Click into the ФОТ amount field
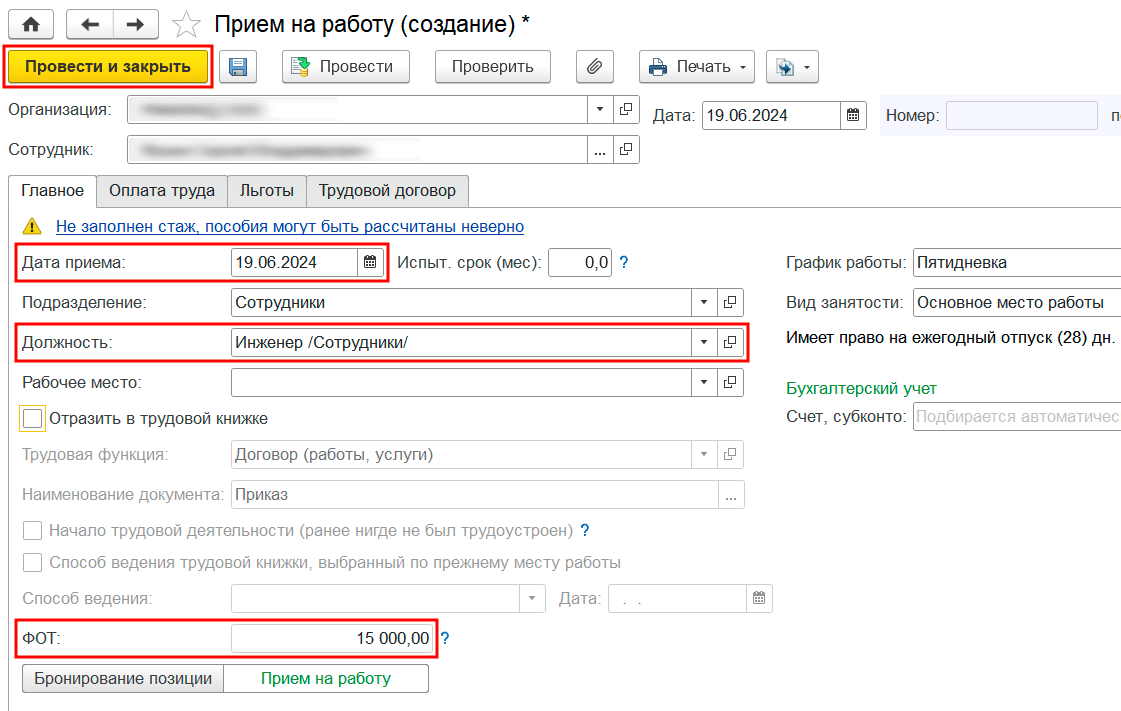 332,638
